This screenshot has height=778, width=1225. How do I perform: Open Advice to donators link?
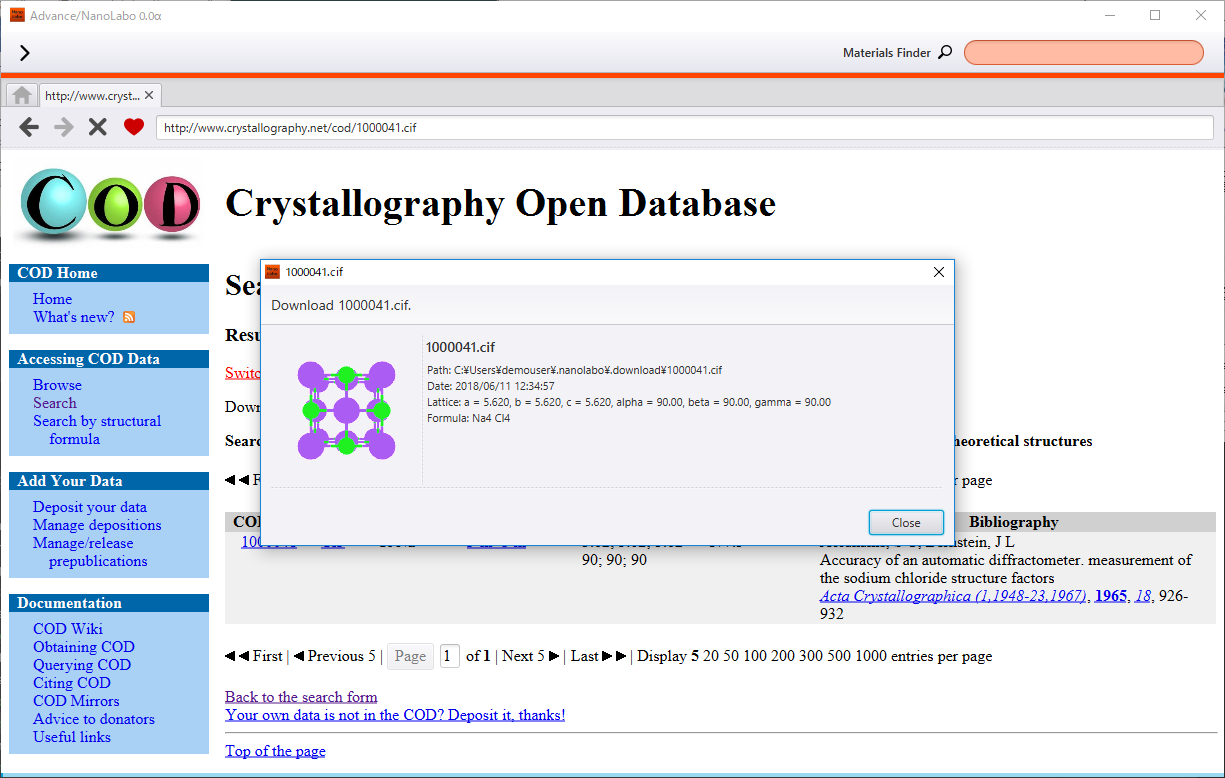(94, 719)
